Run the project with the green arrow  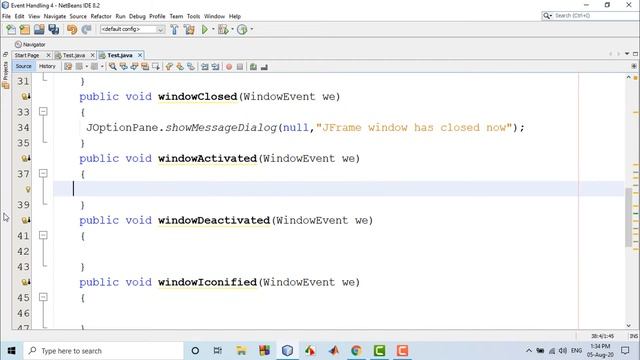(204, 29)
